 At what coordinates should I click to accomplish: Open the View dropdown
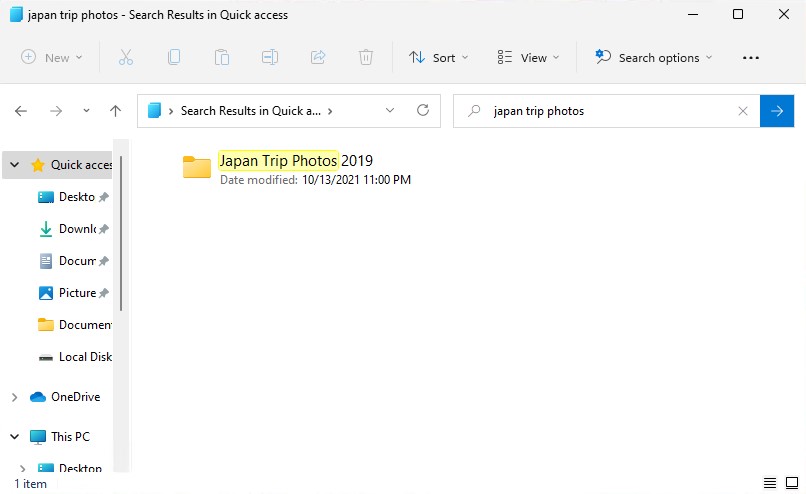click(x=528, y=58)
